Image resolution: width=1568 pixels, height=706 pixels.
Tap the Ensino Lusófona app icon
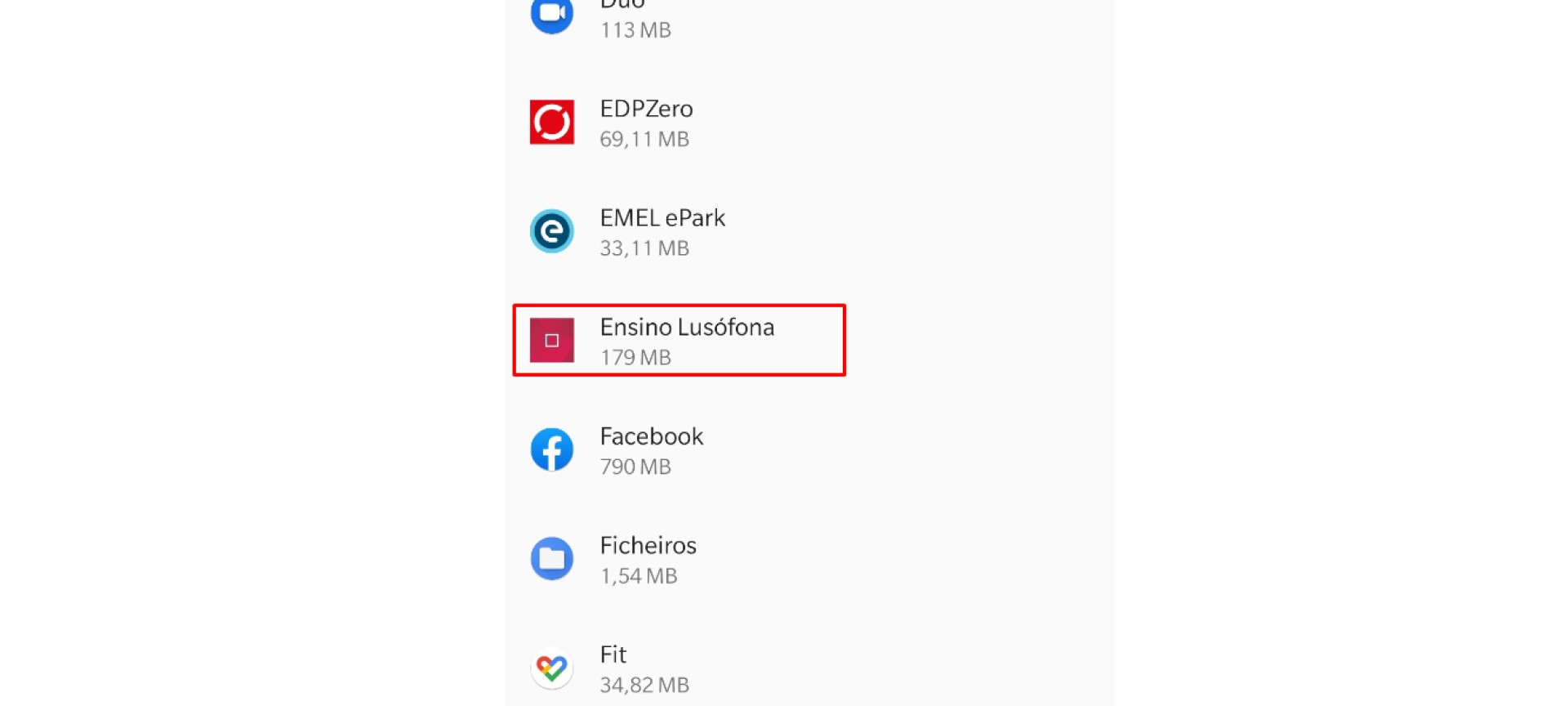tap(552, 340)
